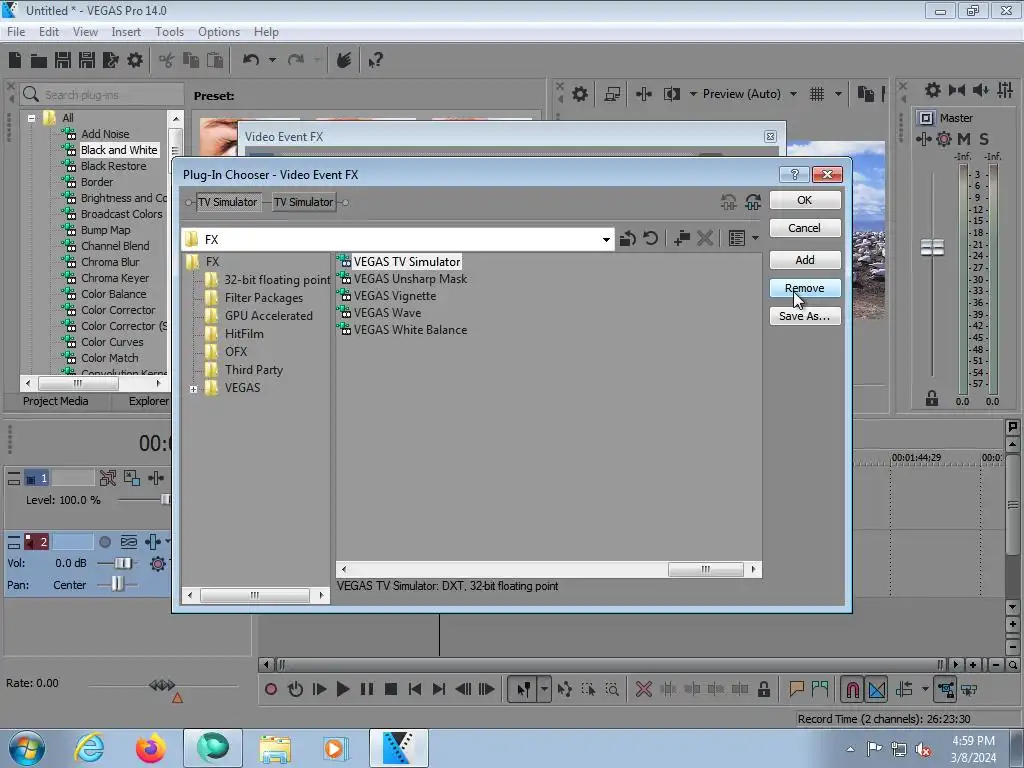Click the Master bus volume fader
1024x768 pixels.
(x=932, y=248)
